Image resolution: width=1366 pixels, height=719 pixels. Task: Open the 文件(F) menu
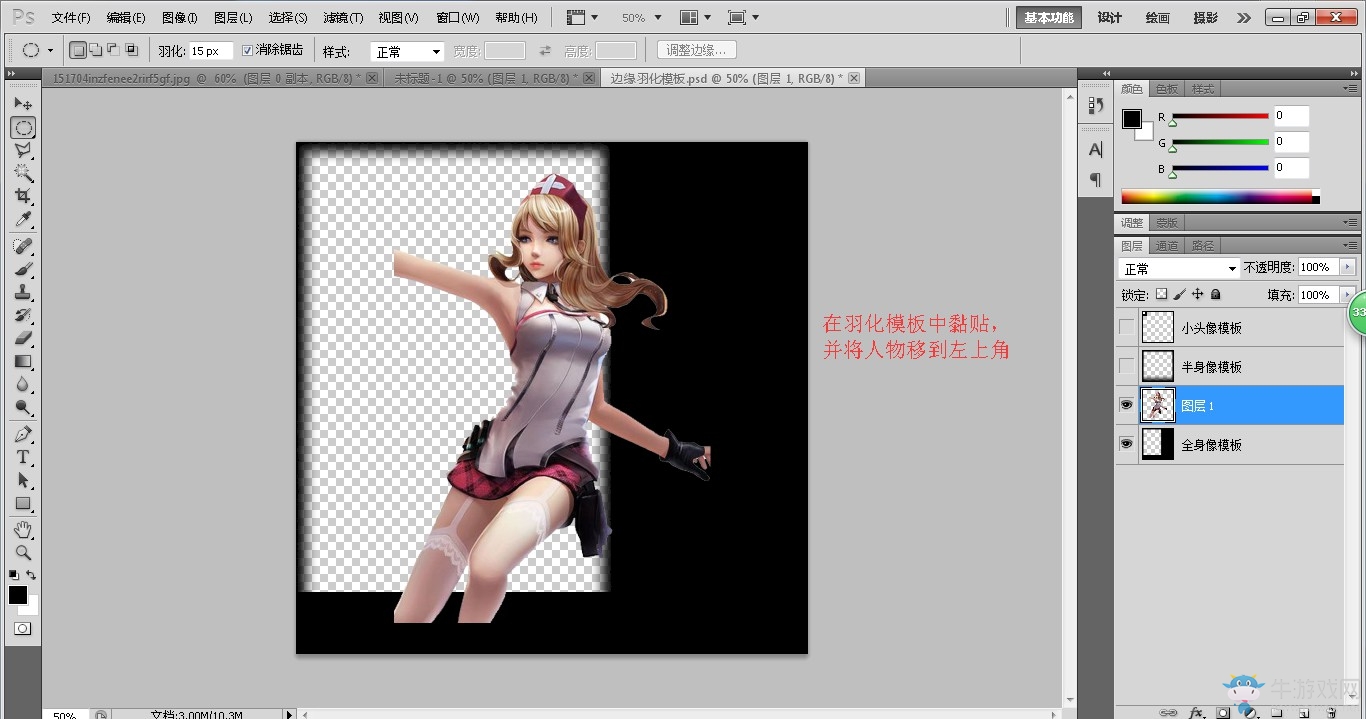(x=71, y=18)
